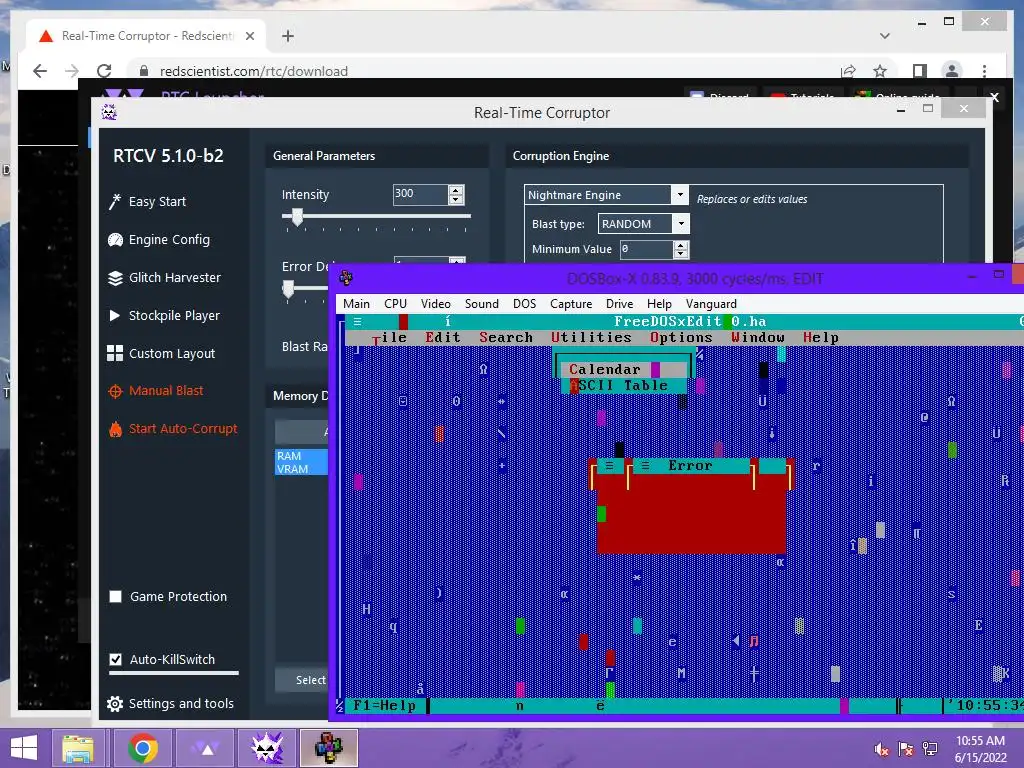Viewport: 1024px width, 768px height.
Task: Click Windows Start button
Action: pos(24,748)
